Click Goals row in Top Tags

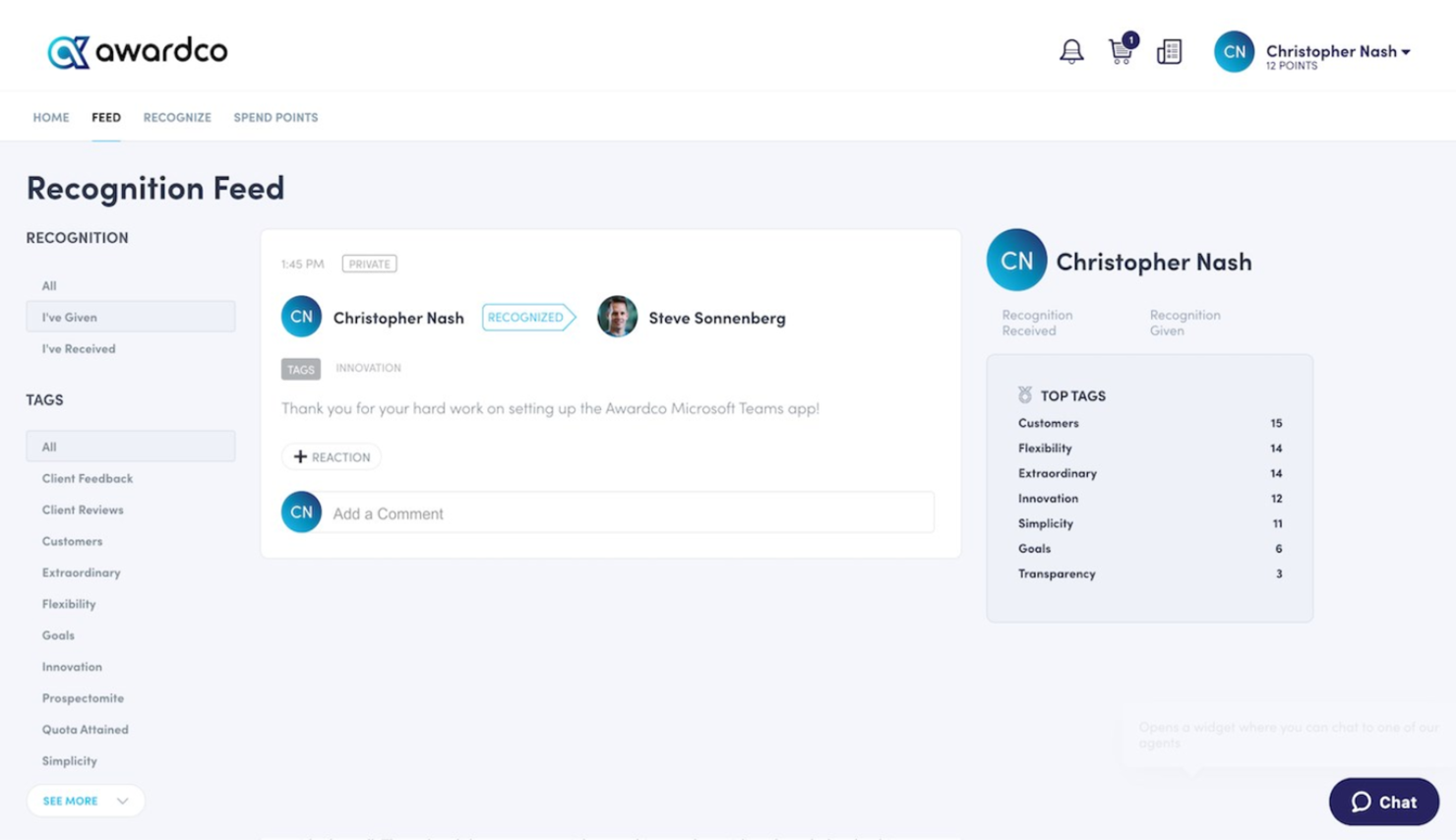click(1150, 549)
